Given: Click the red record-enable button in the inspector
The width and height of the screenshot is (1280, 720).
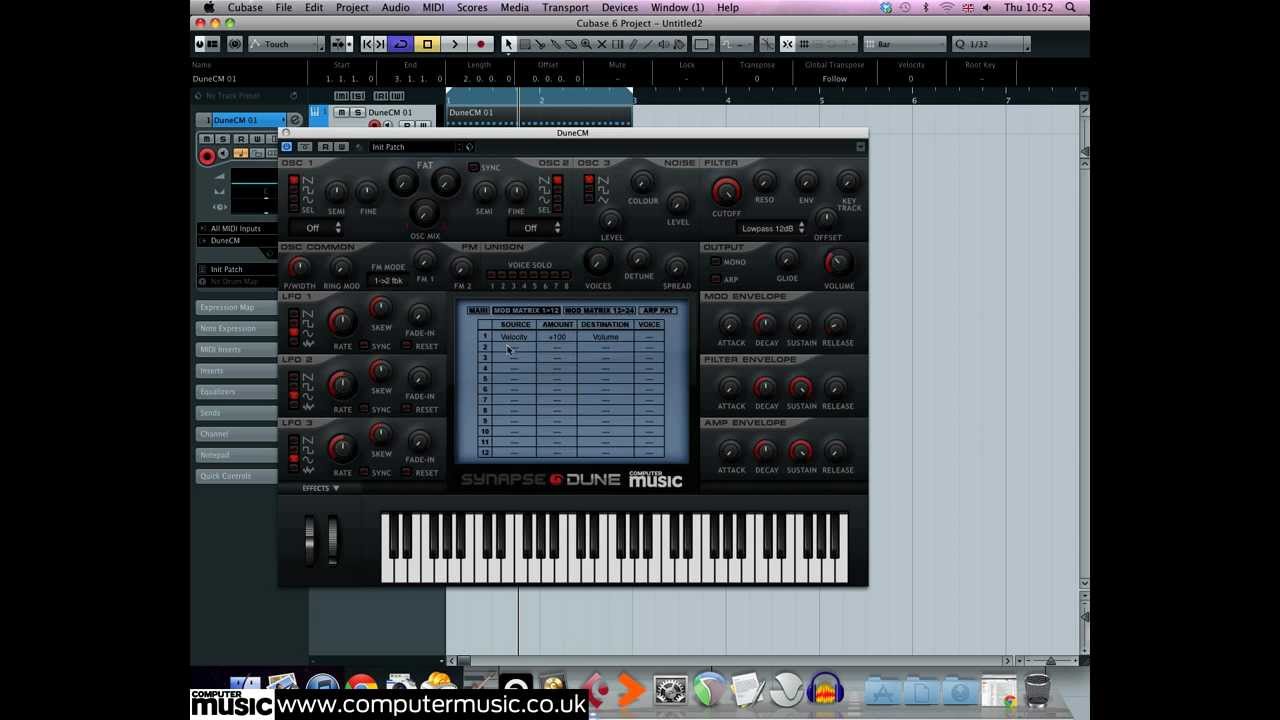Looking at the screenshot, I should (x=207, y=155).
